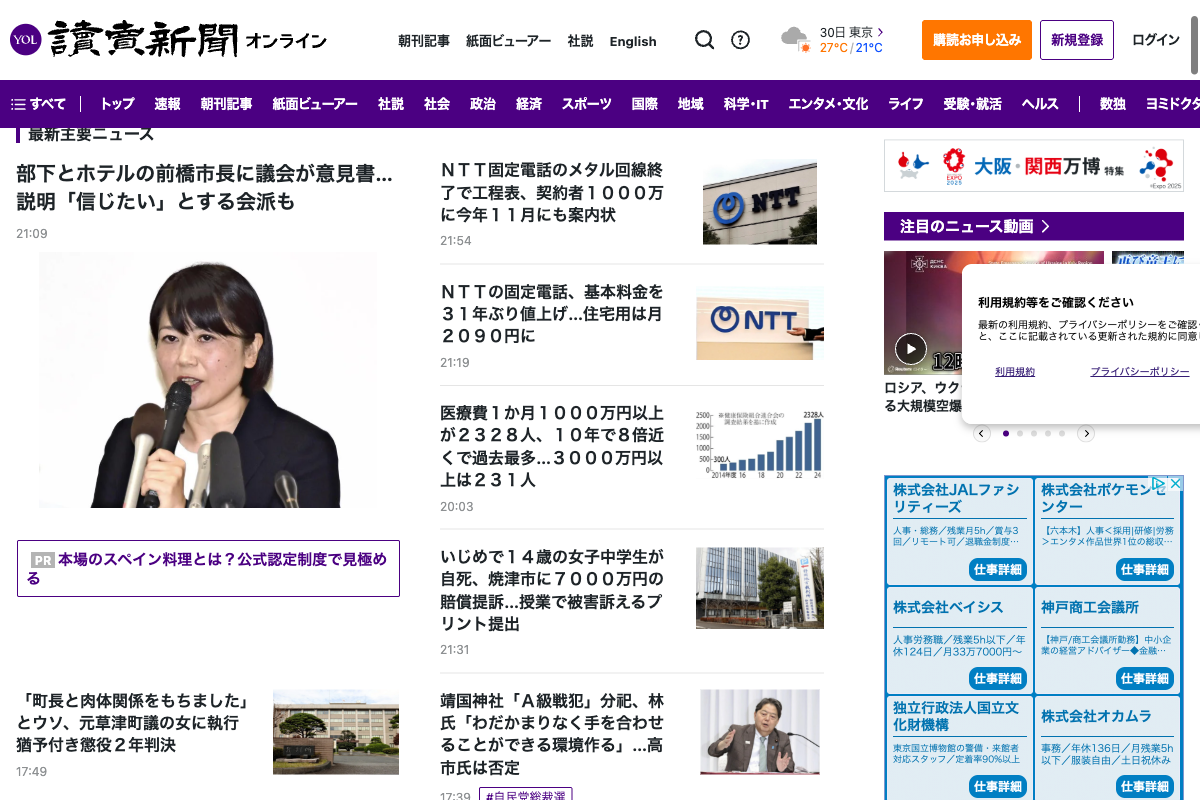Image resolution: width=1200 pixels, height=800 pixels.
Task: Click the AdChoices triangle icon on the ad
Action: (1160, 484)
